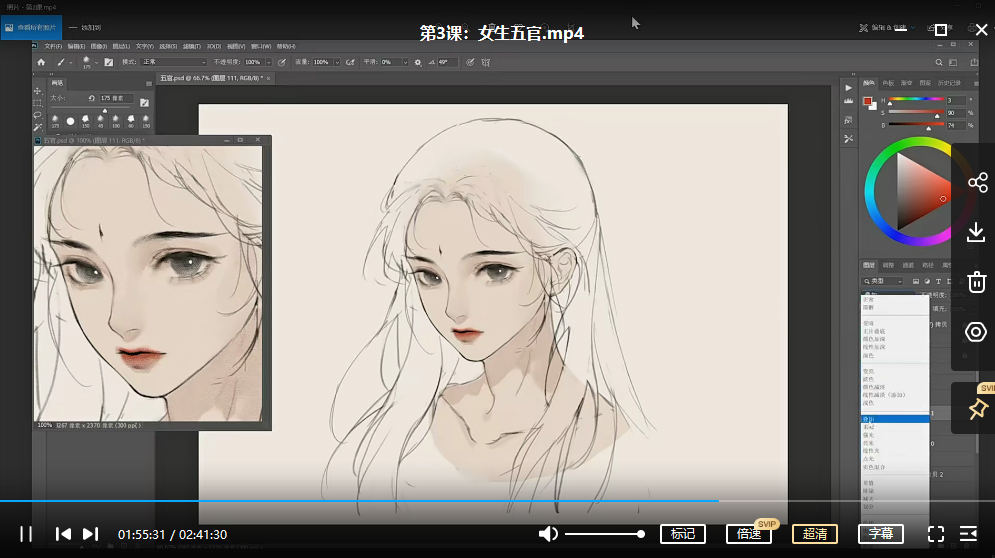
Task: Pause the video playback
Action: [26, 534]
